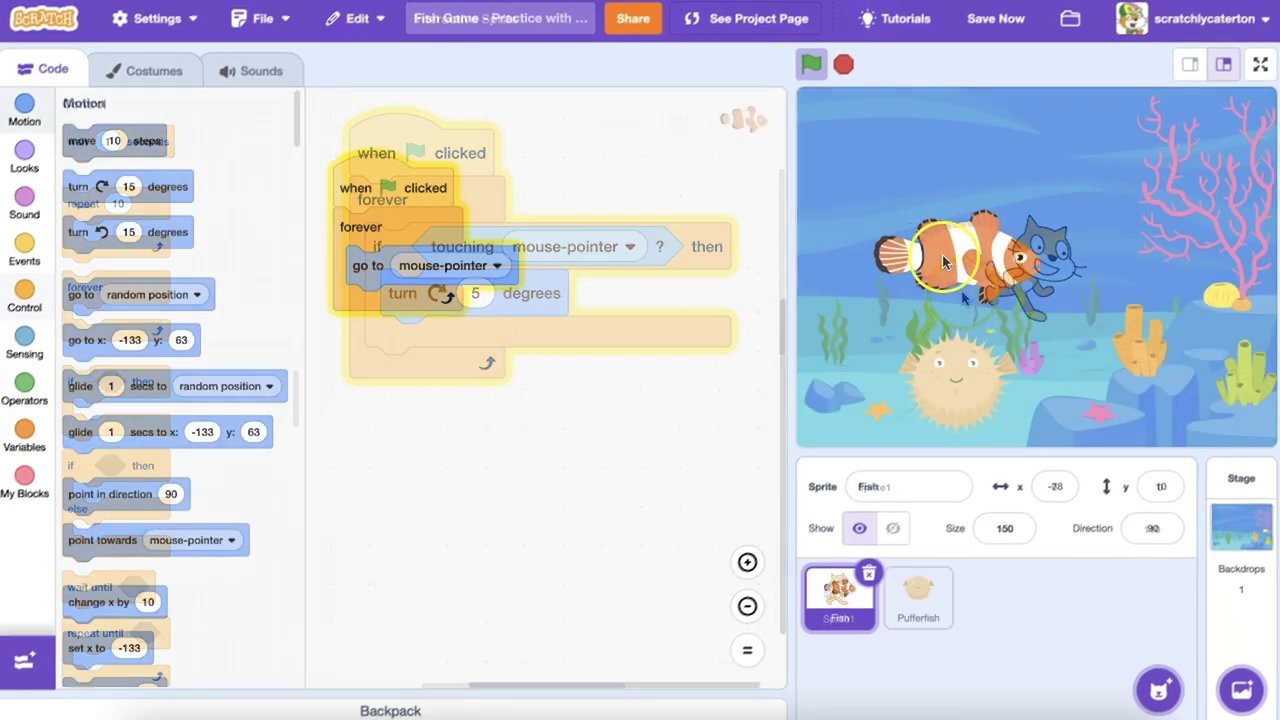Image resolution: width=1280 pixels, height=720 pixels.
Task: Switch to the Costumes tab
Action: click(145, 71)
